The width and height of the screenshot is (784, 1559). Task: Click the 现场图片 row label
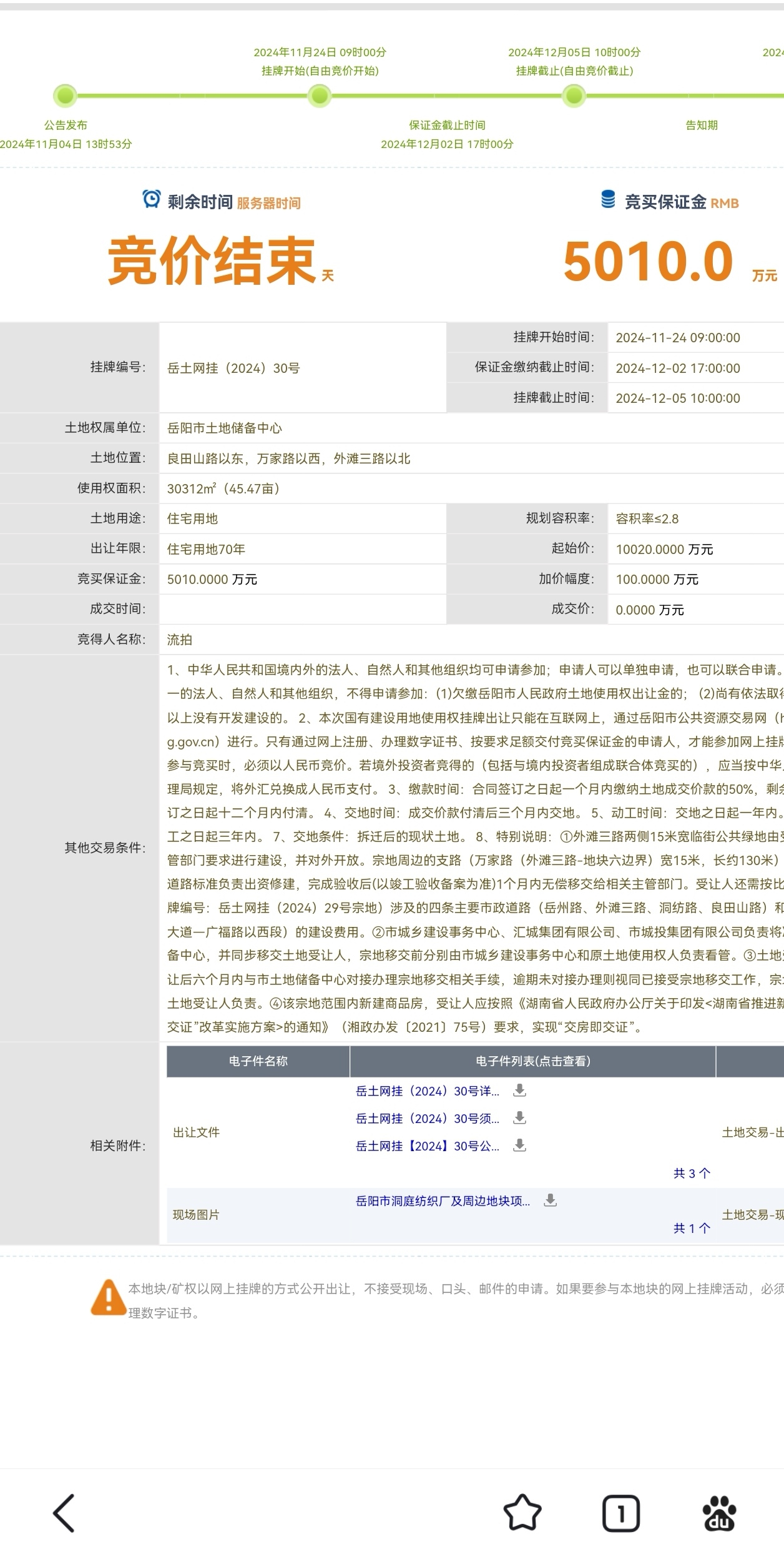pyautogui.click(x=196, y=1214)
